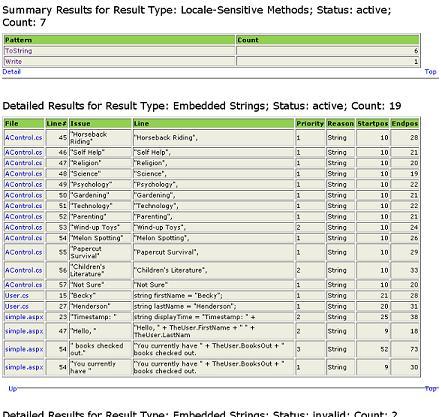Click the "Timestamp: " issue cell
This screenshot has height=417, width=441.
point(100,317)
